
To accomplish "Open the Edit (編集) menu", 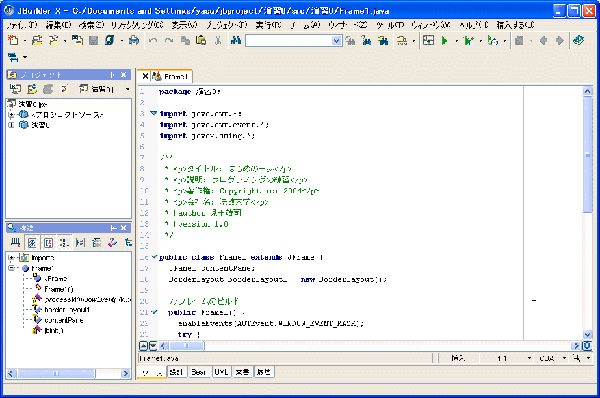I will point(59,25).
